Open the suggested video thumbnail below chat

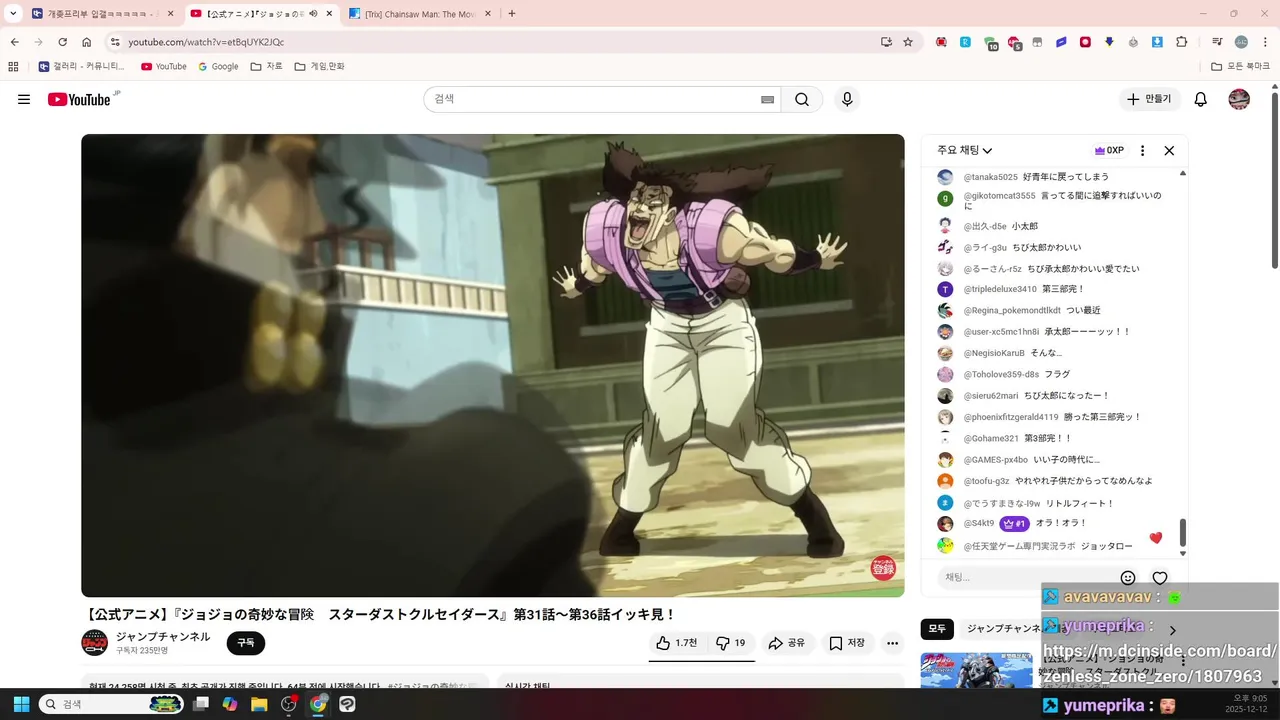(976, 670)
